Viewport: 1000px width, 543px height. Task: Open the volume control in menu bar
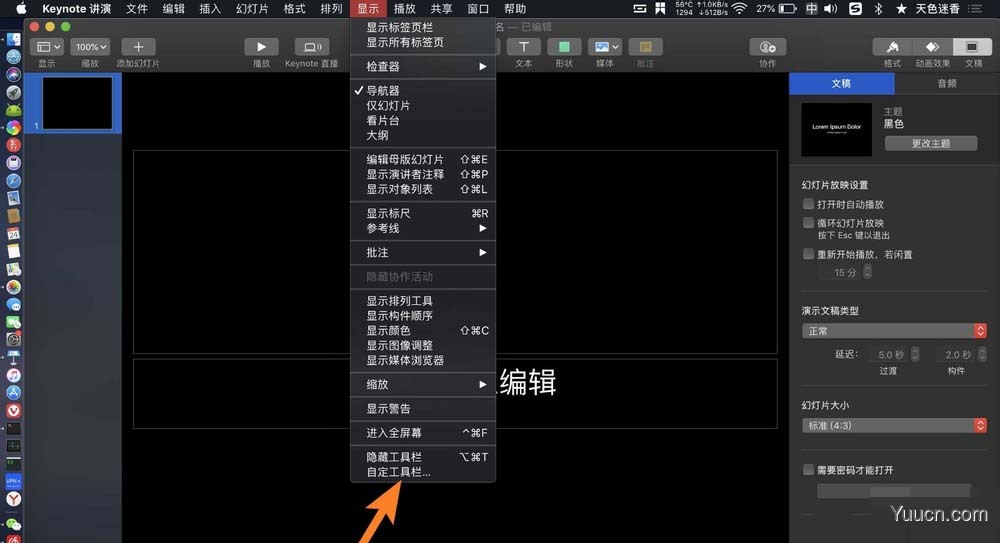pyautogui.click(x=830, y=8)
